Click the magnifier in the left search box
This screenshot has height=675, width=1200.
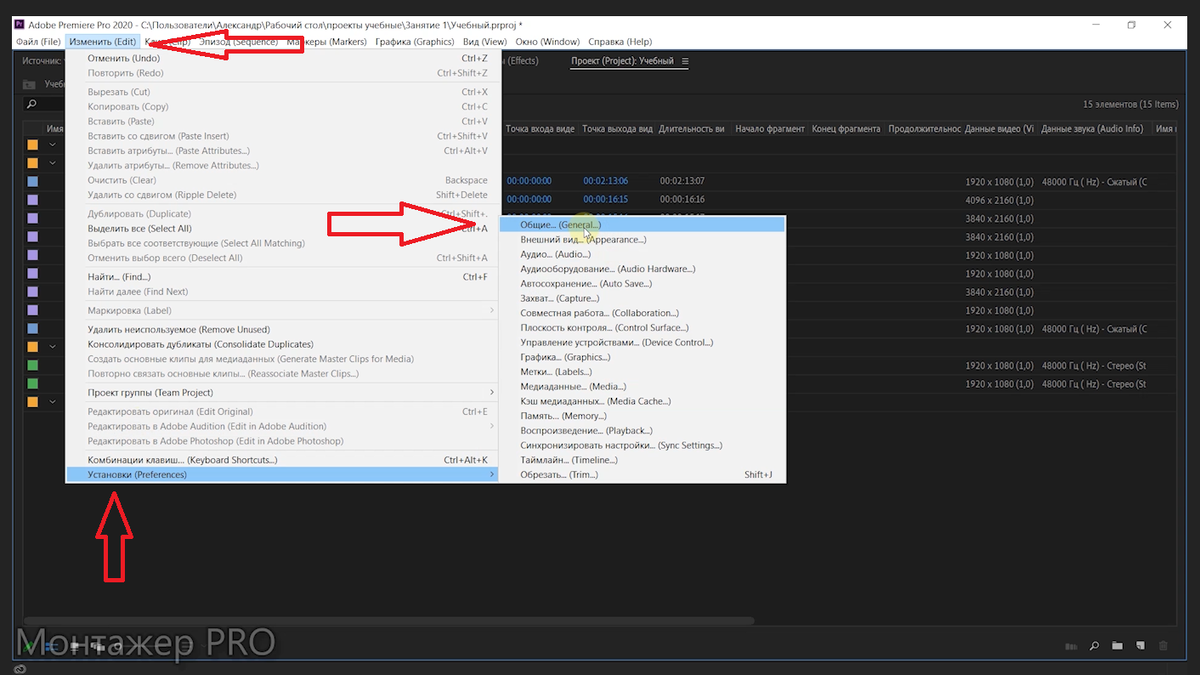(32, 103)
